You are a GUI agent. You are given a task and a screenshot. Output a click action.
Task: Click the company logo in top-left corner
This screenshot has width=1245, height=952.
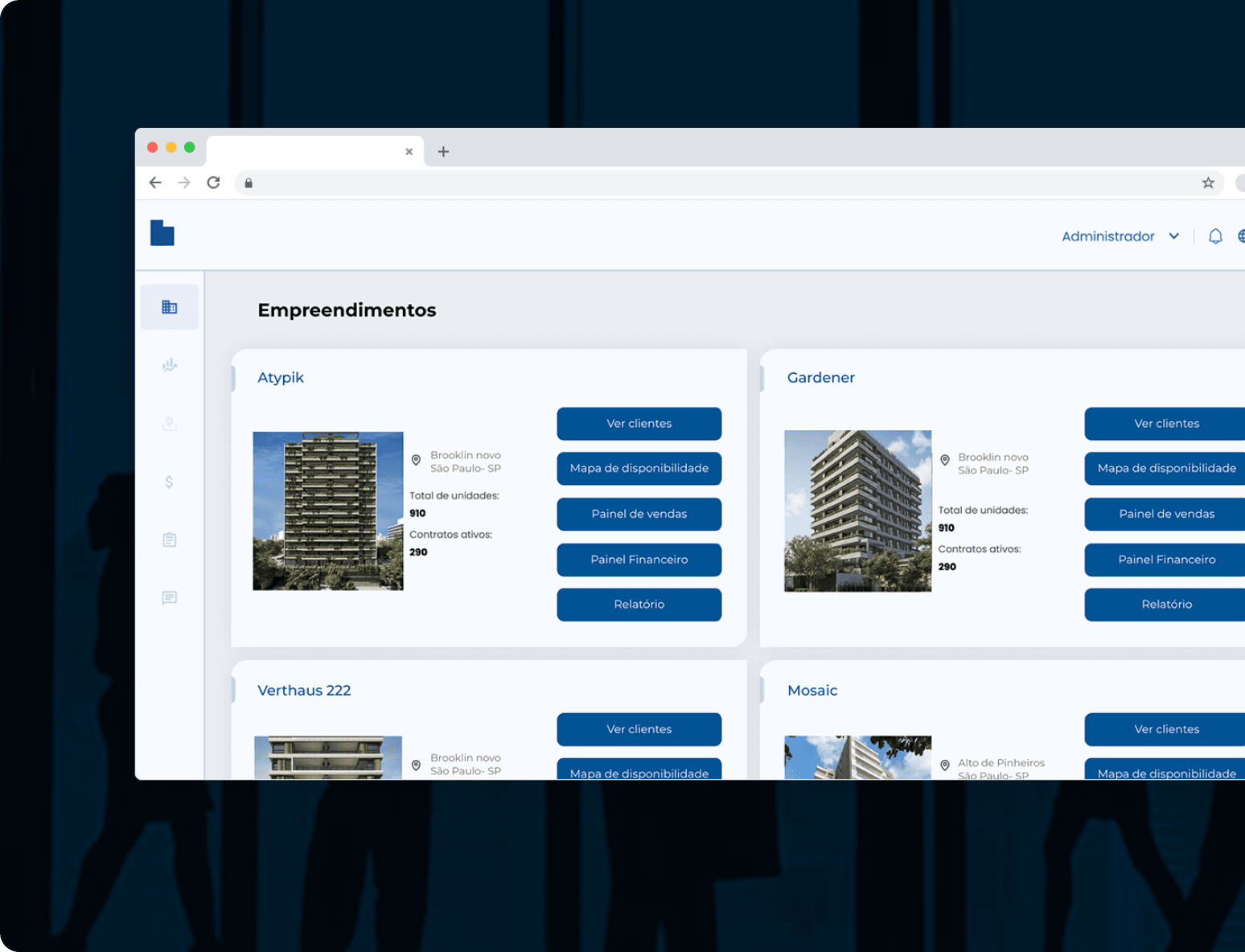[x=161, y=233]
